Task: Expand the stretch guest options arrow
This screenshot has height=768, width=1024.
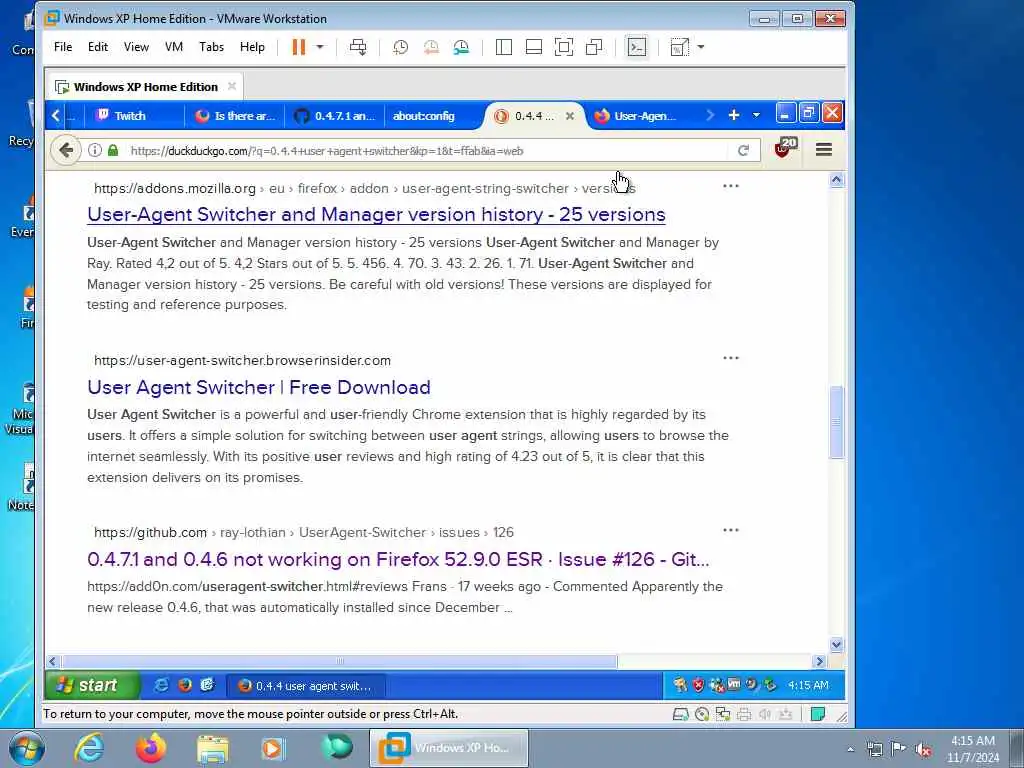Action: 701,47
